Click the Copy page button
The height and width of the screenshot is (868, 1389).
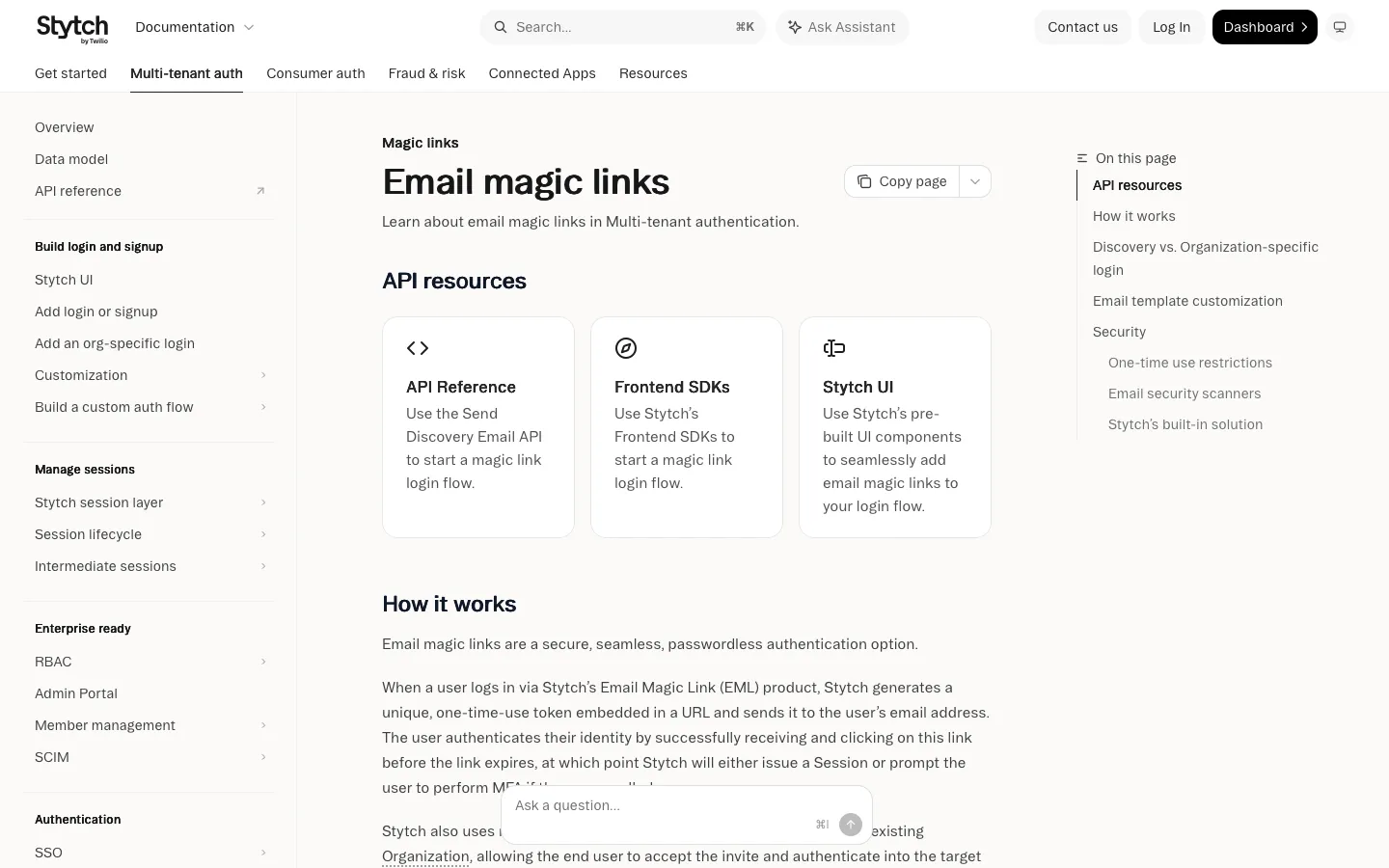point(902,181)
